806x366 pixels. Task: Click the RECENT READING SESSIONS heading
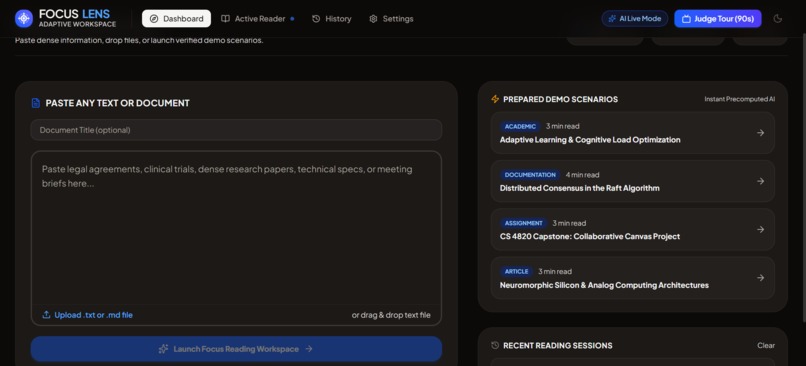558,345
